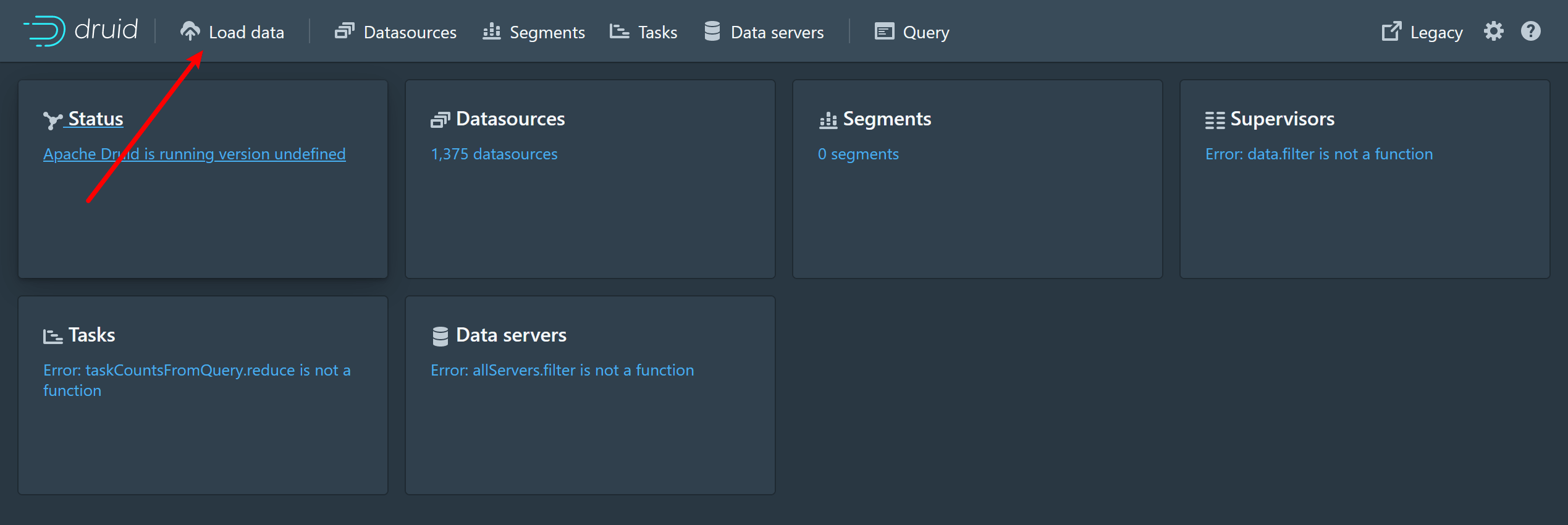Click the Segments chart icon in header

coord(491,31)
